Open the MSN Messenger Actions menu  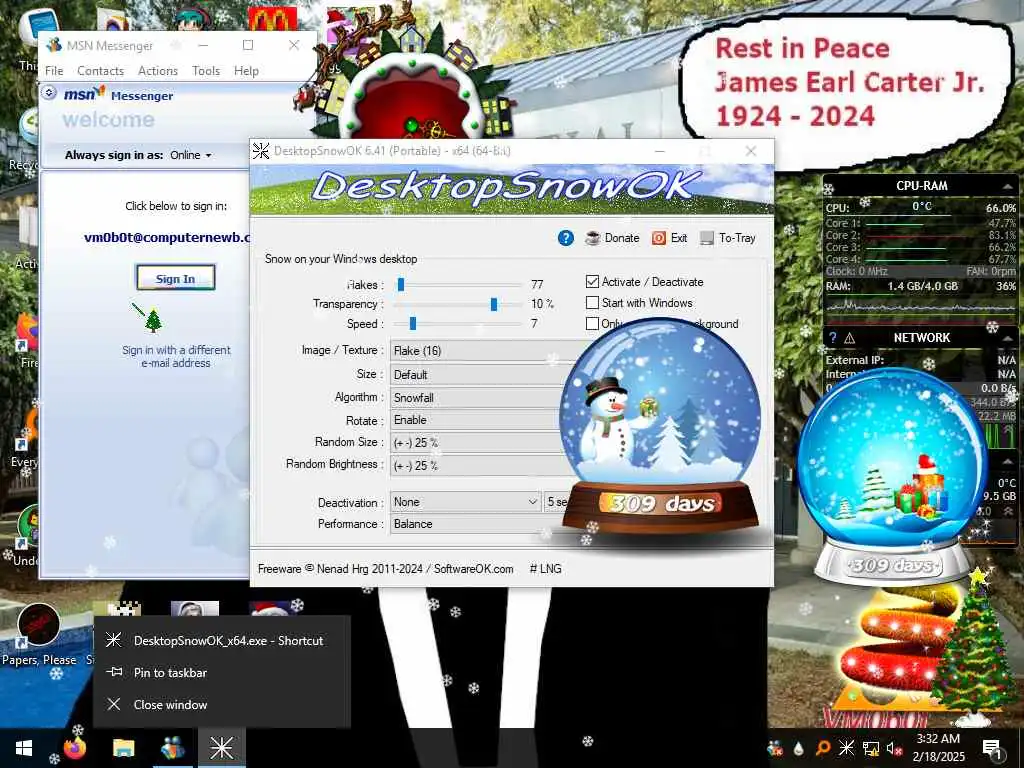pos(158,71)
